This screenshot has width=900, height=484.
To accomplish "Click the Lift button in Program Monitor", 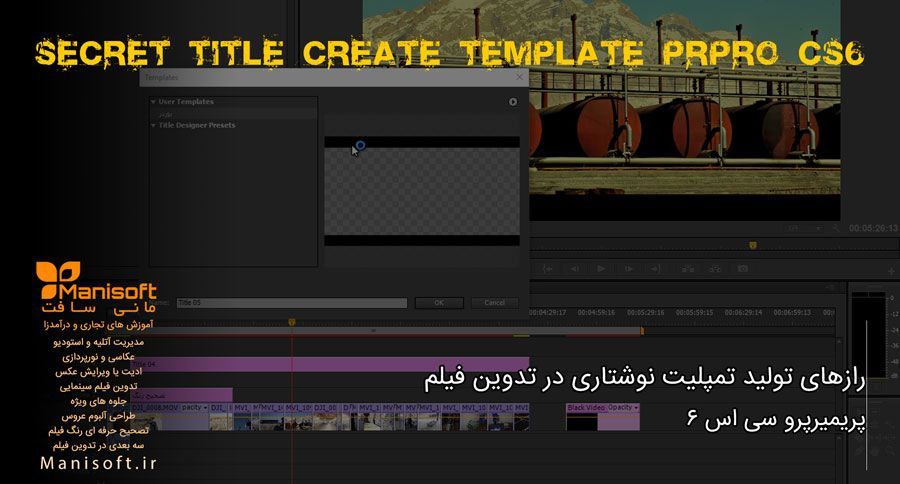I will (687, 268).
